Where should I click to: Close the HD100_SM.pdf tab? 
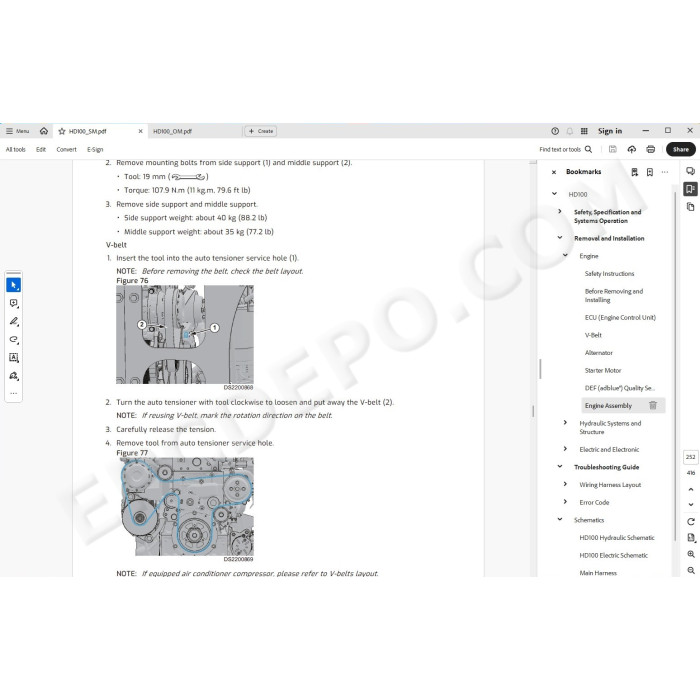(x=140, y=131)
